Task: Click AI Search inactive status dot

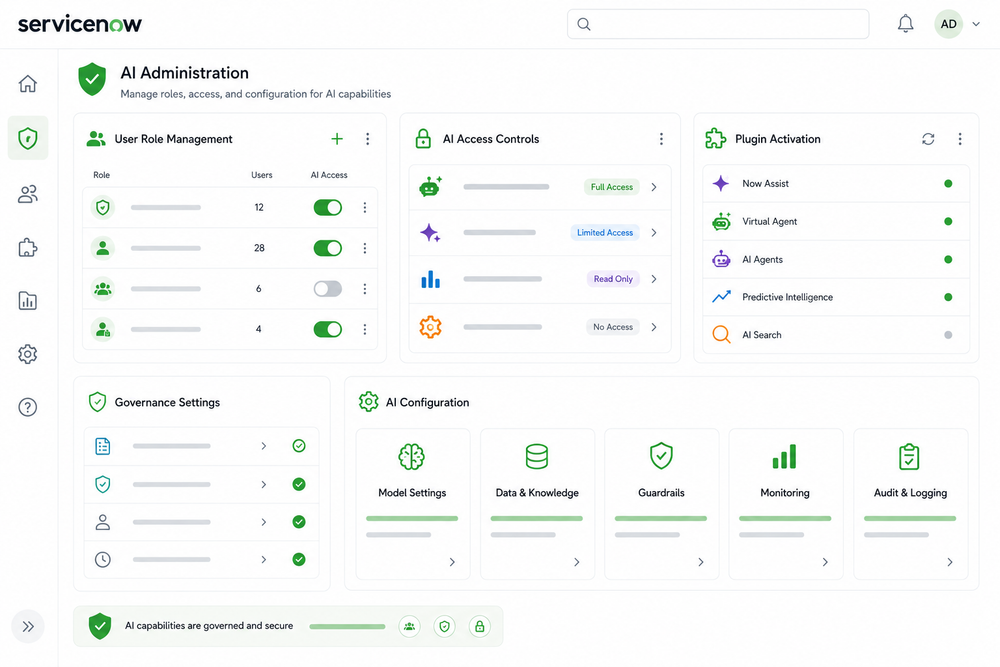Action: click(948, 335)
